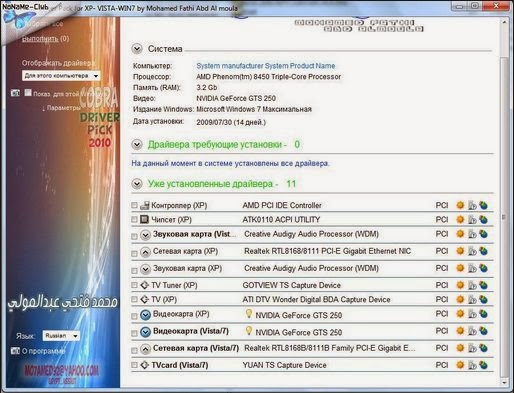Collapse the Сетевая карта (Vista/7) row
Image resolution: width=514 pixels, height=393 pixels.
[145, 349]
